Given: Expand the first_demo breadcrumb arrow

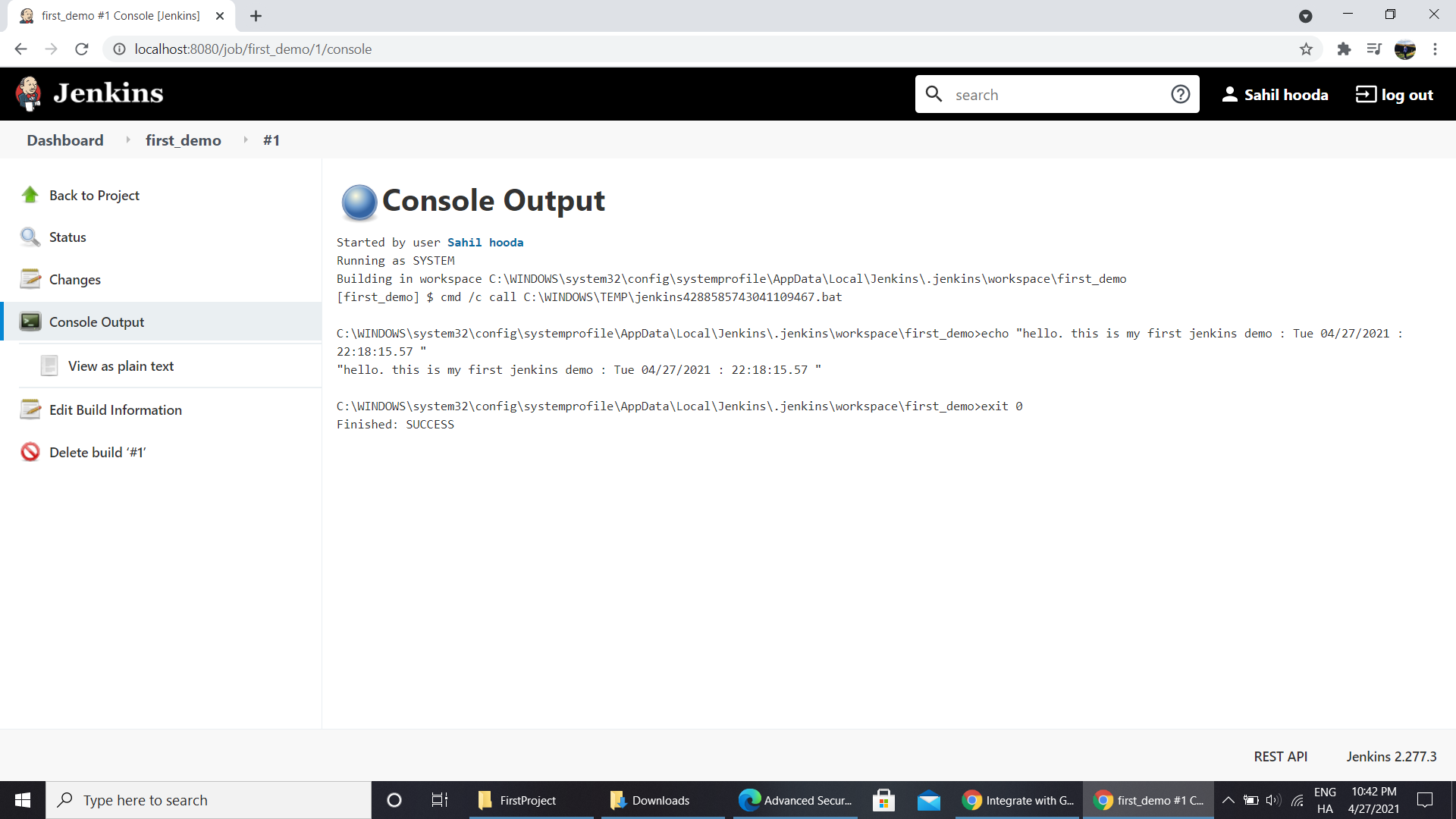Looking at the screenshot, I should tap(246, 140).
